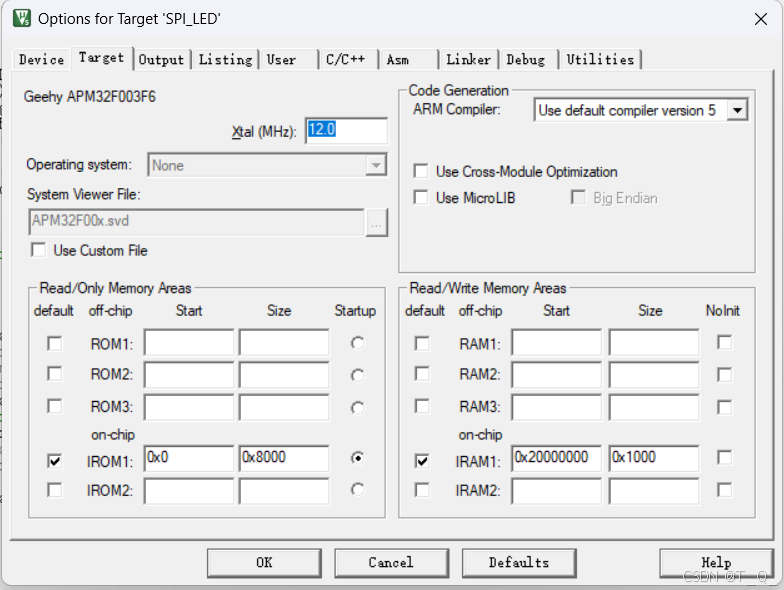This screenshot has width=784, height=590.
Task: Click the IROM1 Size field showing 0x8000
Action: click(x=284, y=458)
